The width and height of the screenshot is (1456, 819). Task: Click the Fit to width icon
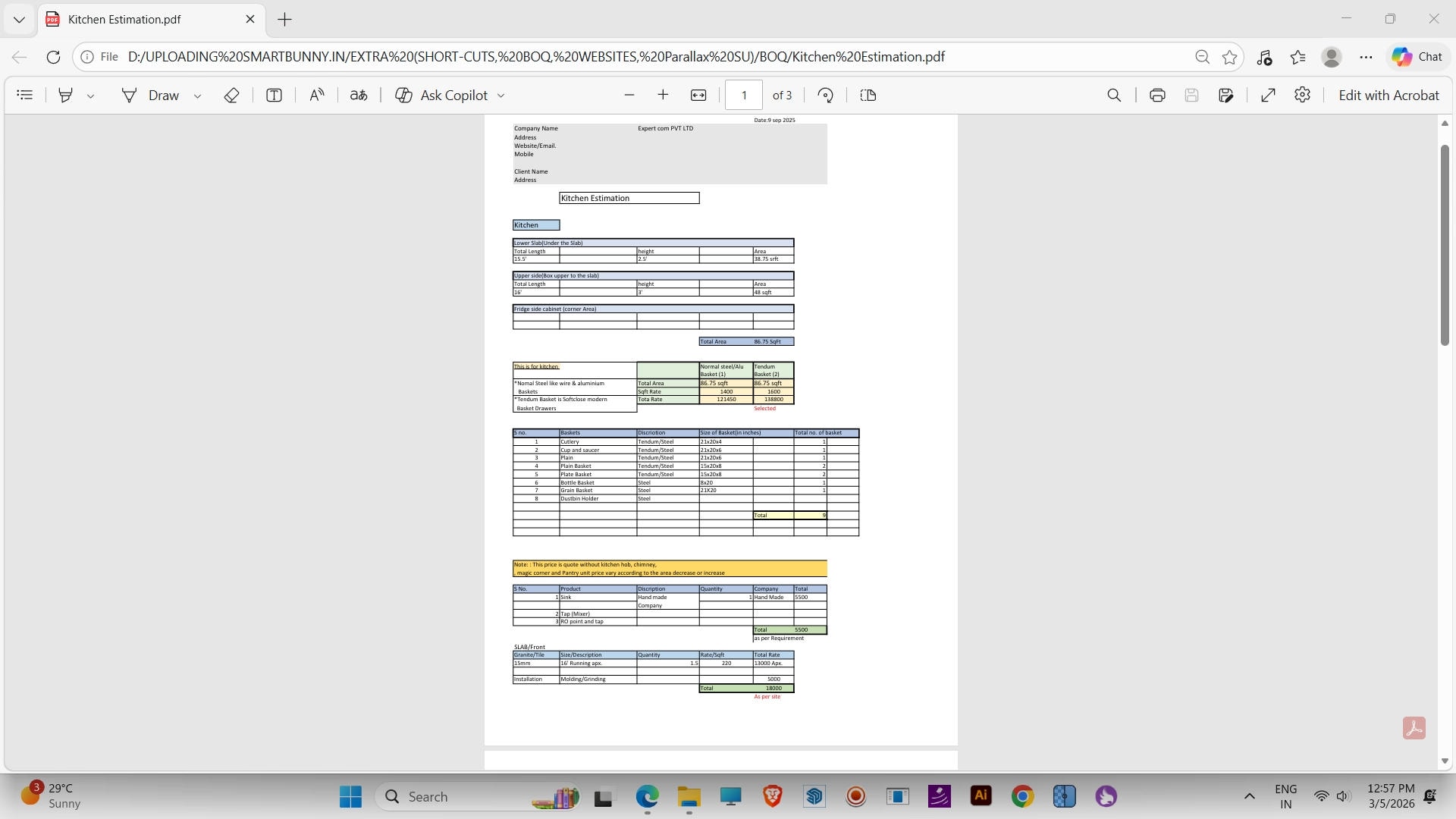[x=698, y=95]
